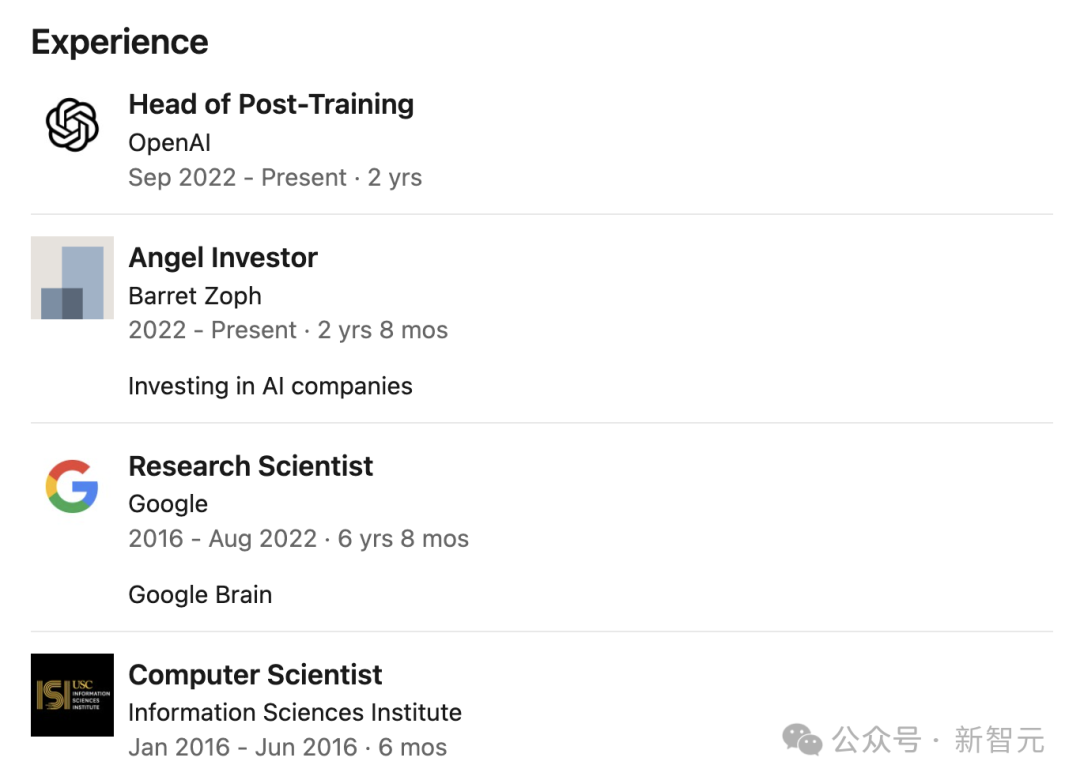
Task: Open the Head of Post-Training title
Action: coord(271,105)
